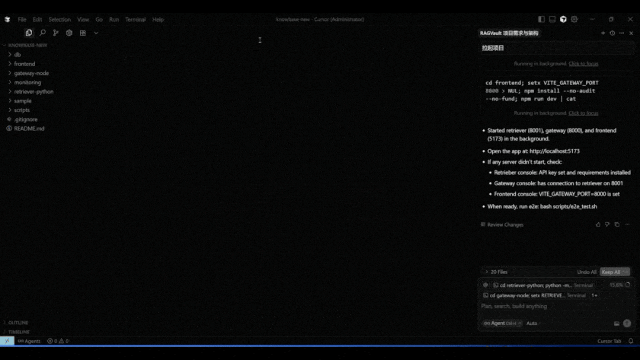
Task: Select the RAGVault chat tab
Action: coord(509,33)
